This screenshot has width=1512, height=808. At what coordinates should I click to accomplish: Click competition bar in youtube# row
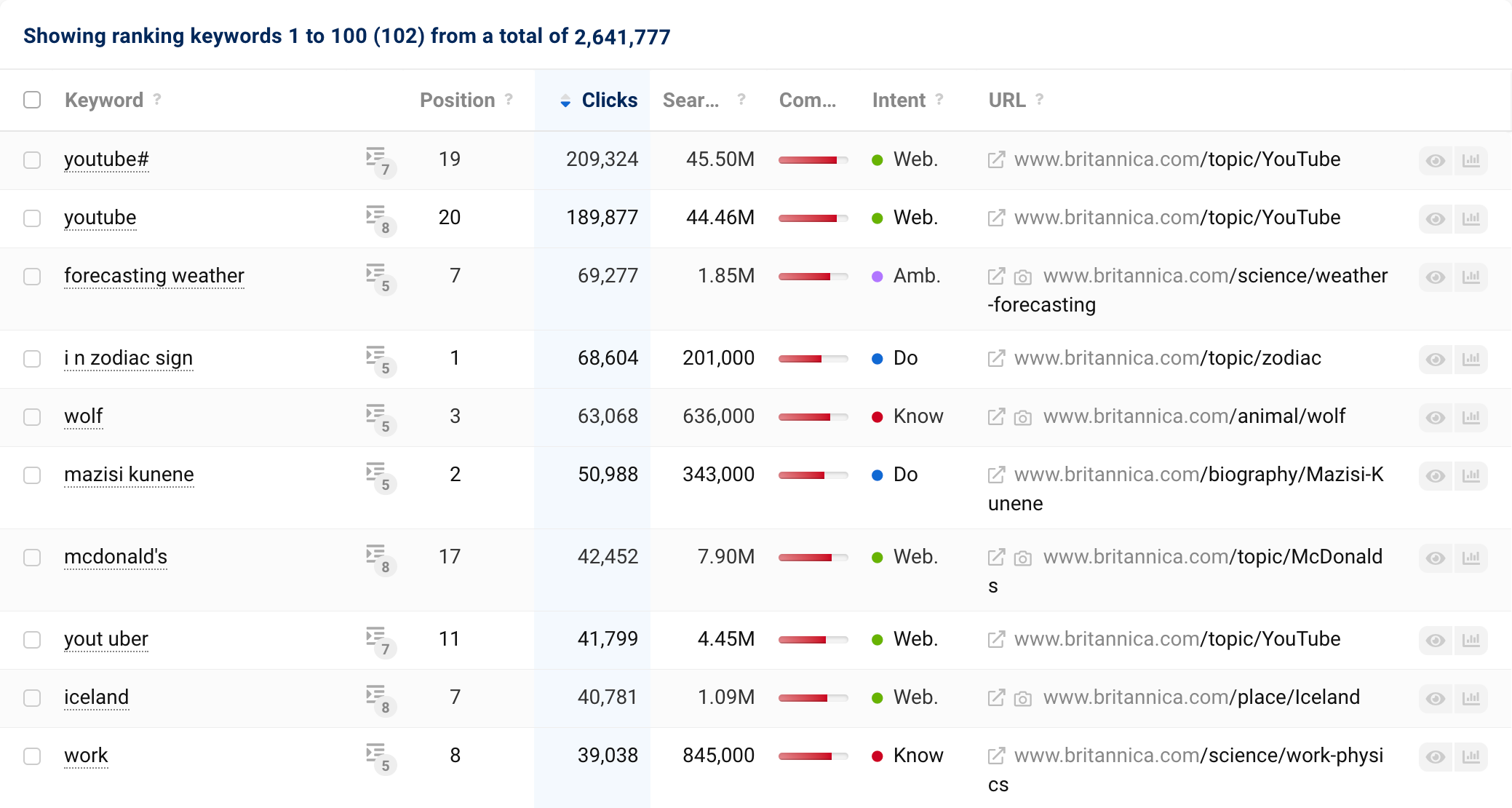[x=813, y=160]
